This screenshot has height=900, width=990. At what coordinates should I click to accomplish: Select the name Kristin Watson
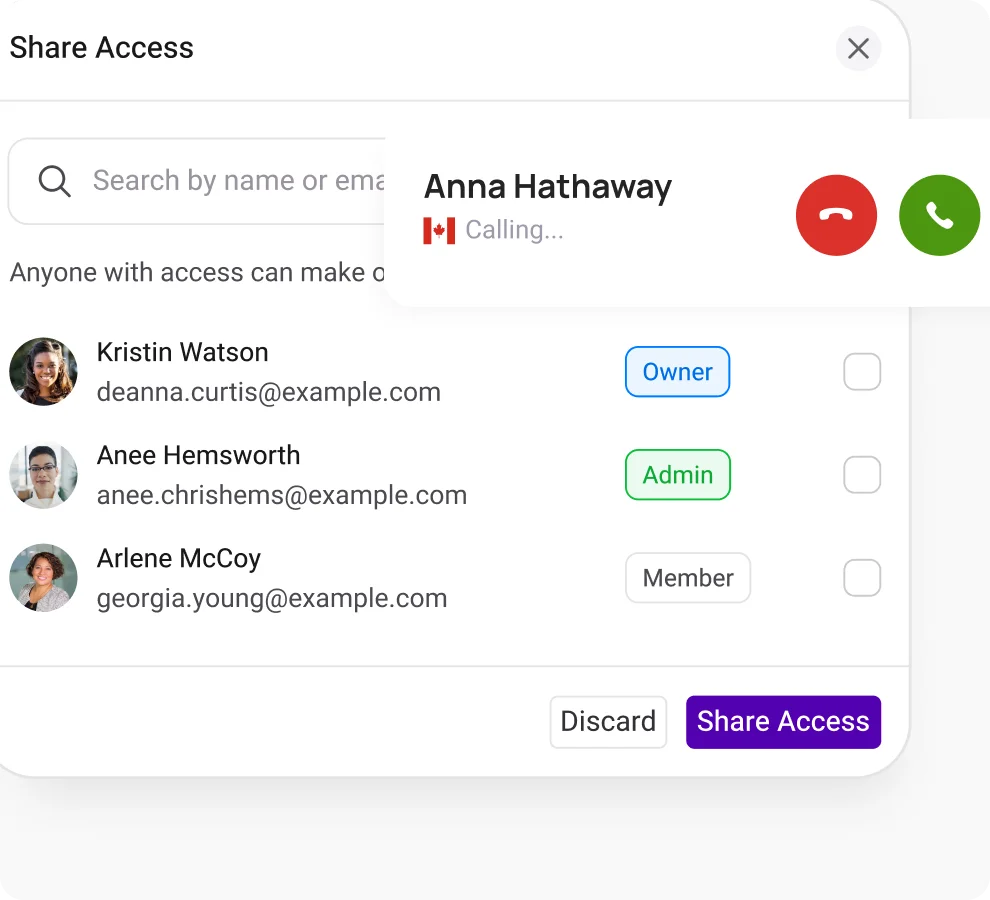click(182, 352)
